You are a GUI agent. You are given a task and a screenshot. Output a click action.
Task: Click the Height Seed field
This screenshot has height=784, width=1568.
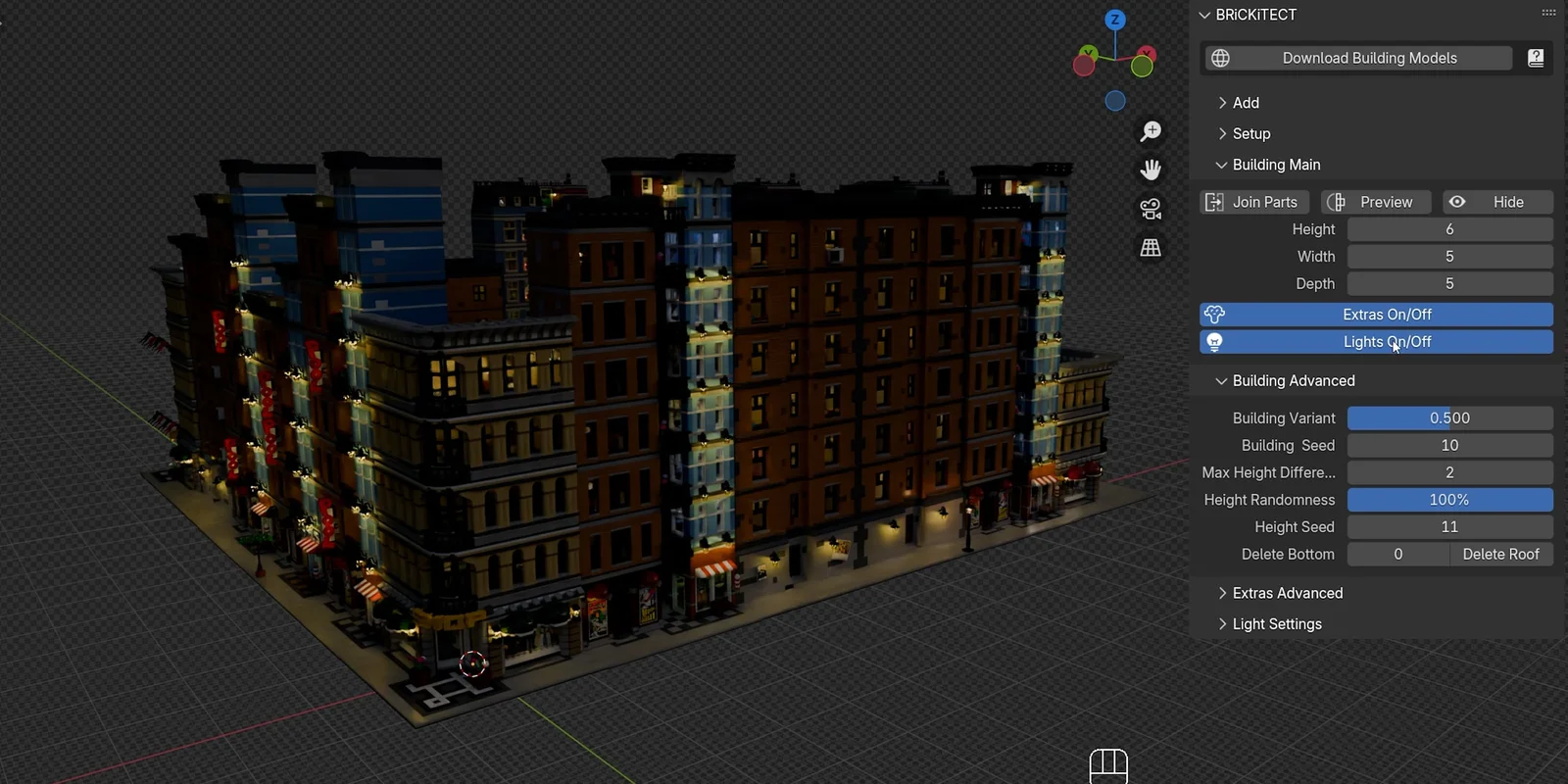[1450, 527]
